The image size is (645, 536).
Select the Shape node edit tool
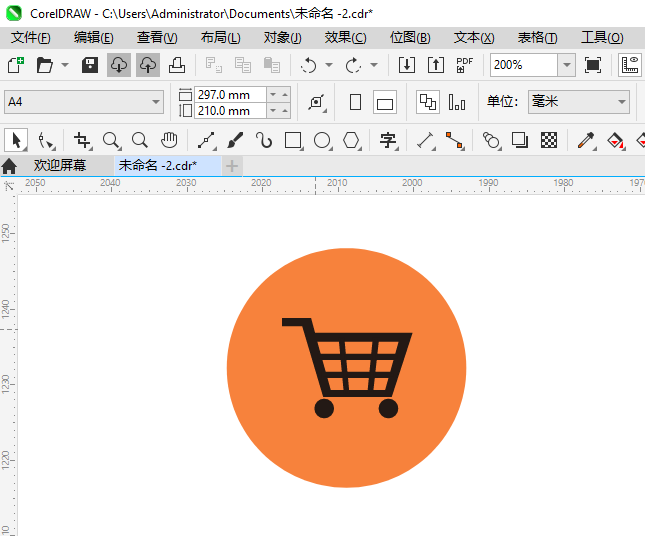click(45, 141)
